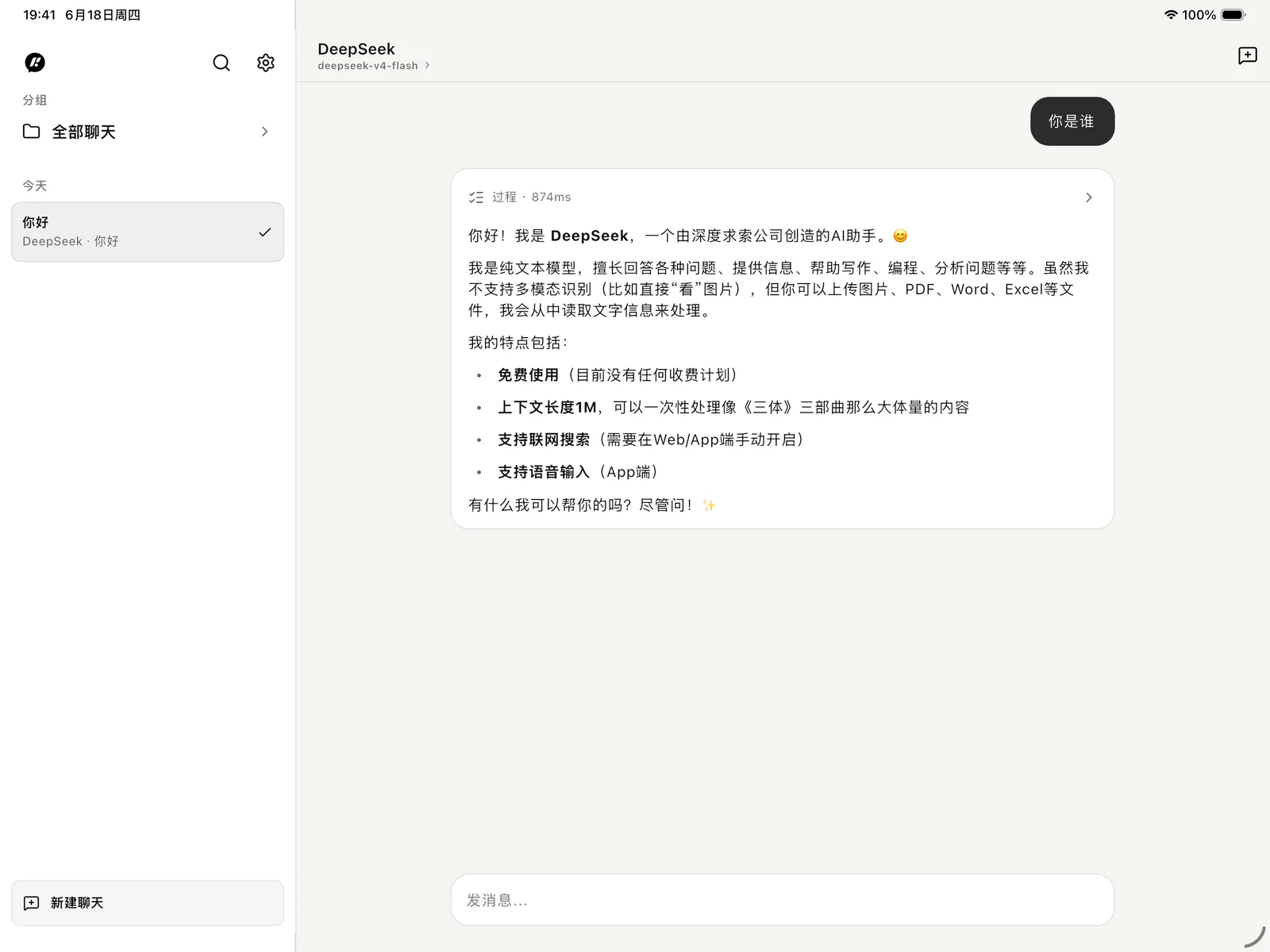Click the 今天 section label
Viewport: 1270px width, 952px height.
coord(35,186)
